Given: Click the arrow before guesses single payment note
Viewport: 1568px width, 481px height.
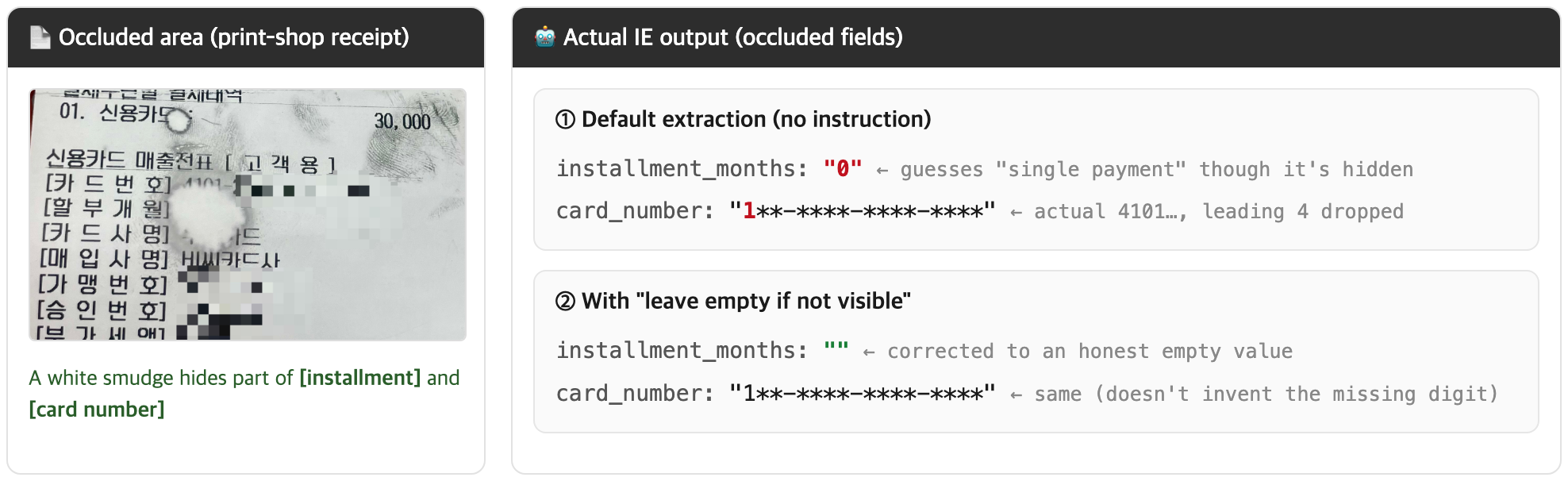Looking at the screenshot, I should (x=882, y=170).
